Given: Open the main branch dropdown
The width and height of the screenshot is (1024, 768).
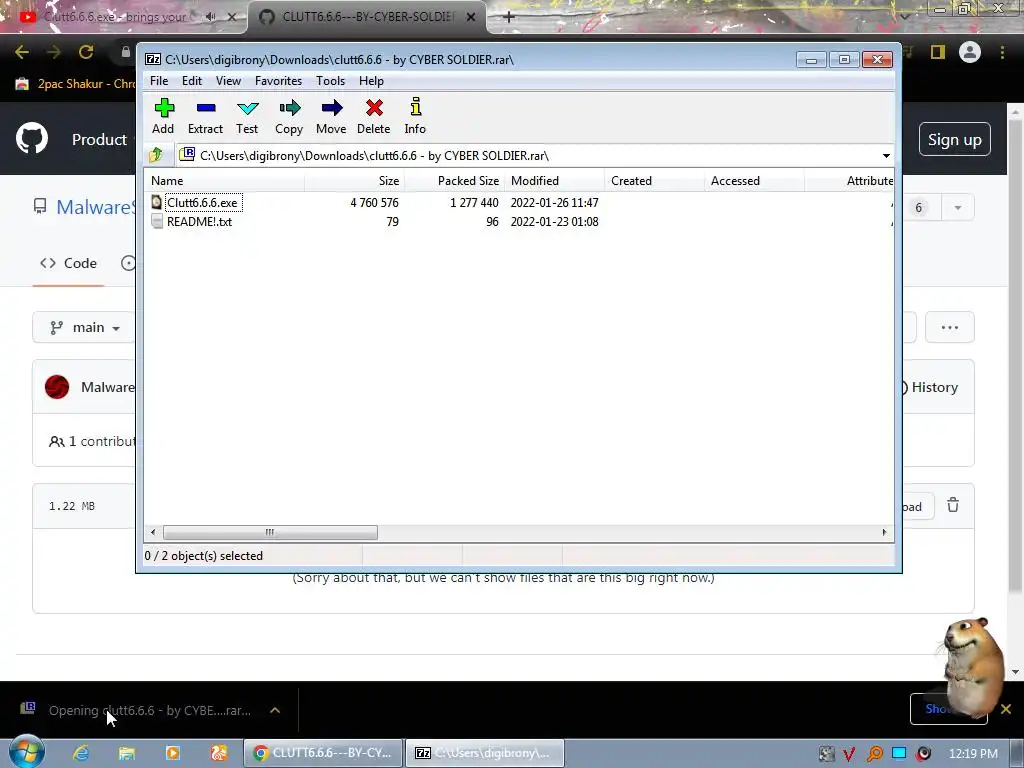Looking at the screenshot, I should click(85, 327).
